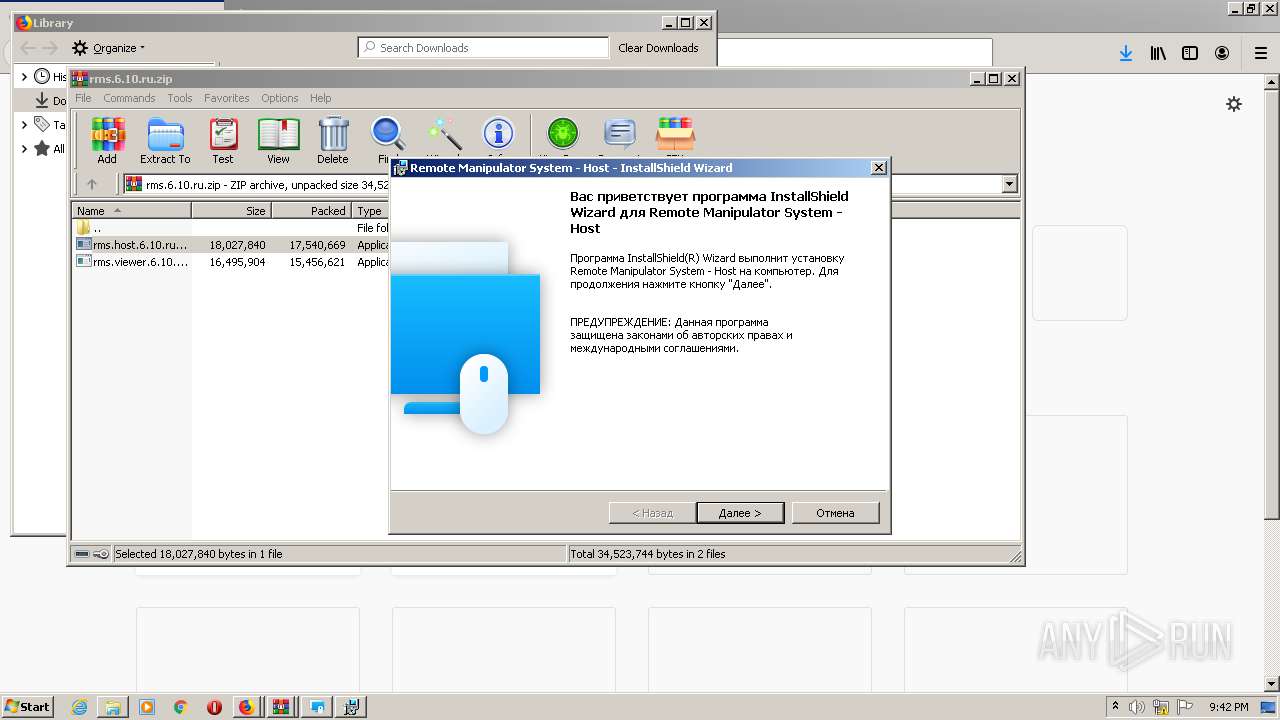This screenshot has height=720, width=1280.
Task: Sort file list by the Packed column
Action: 312,211
